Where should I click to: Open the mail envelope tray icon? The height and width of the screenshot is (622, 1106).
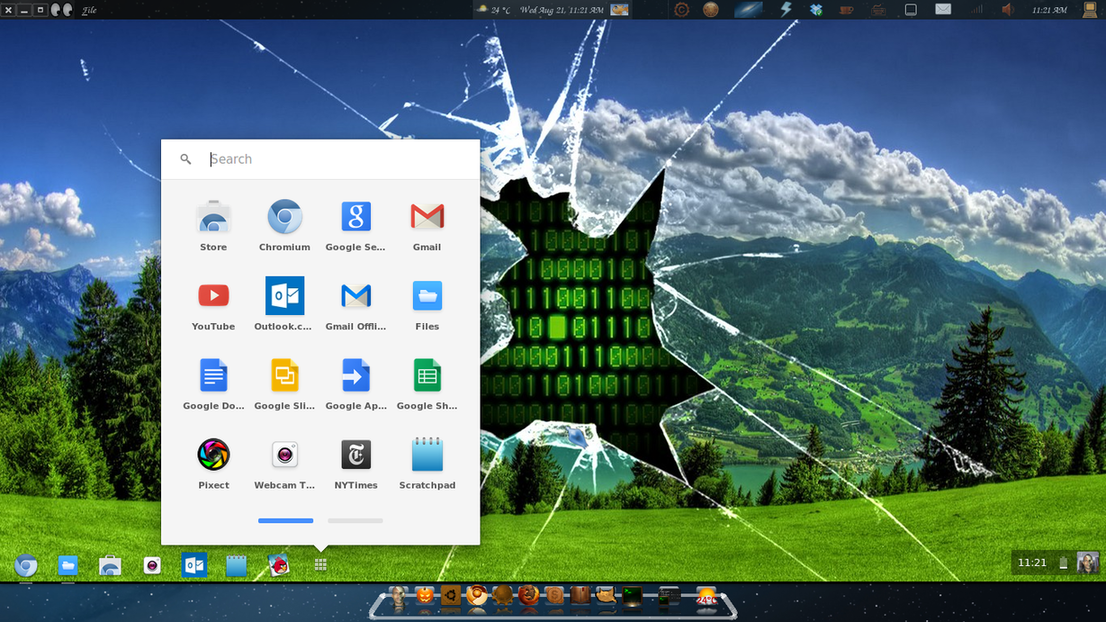pos(943,9)
